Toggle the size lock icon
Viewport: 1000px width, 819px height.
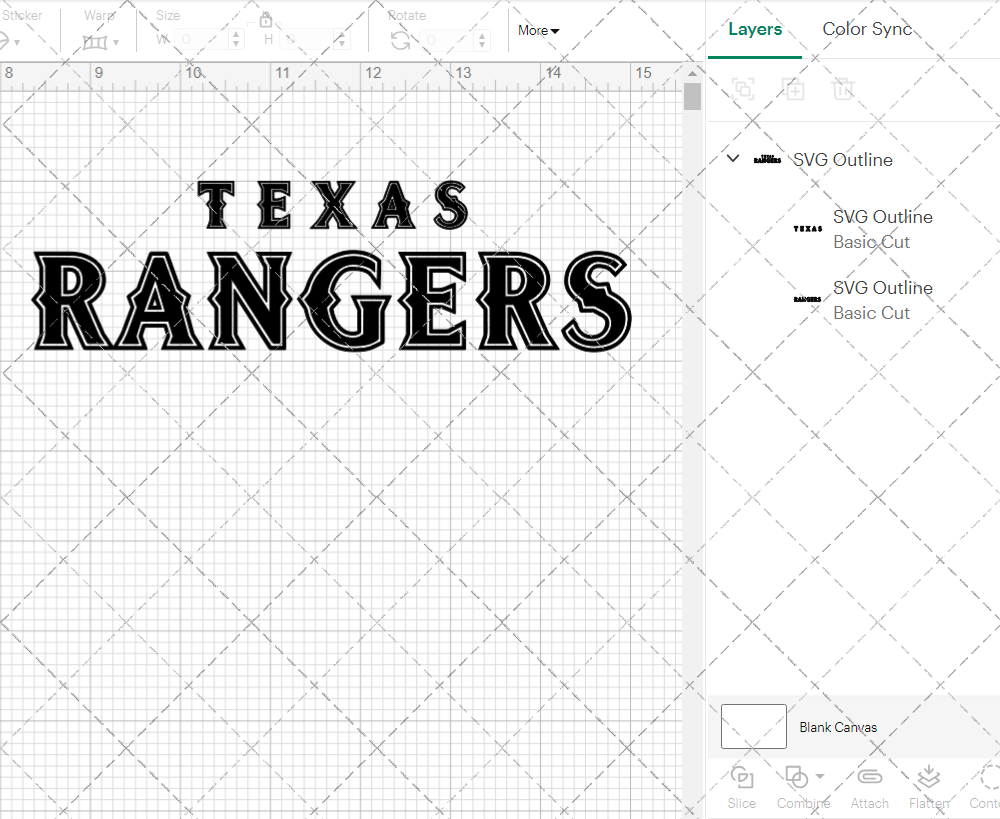pyautogui.click(x=266, y=19)
